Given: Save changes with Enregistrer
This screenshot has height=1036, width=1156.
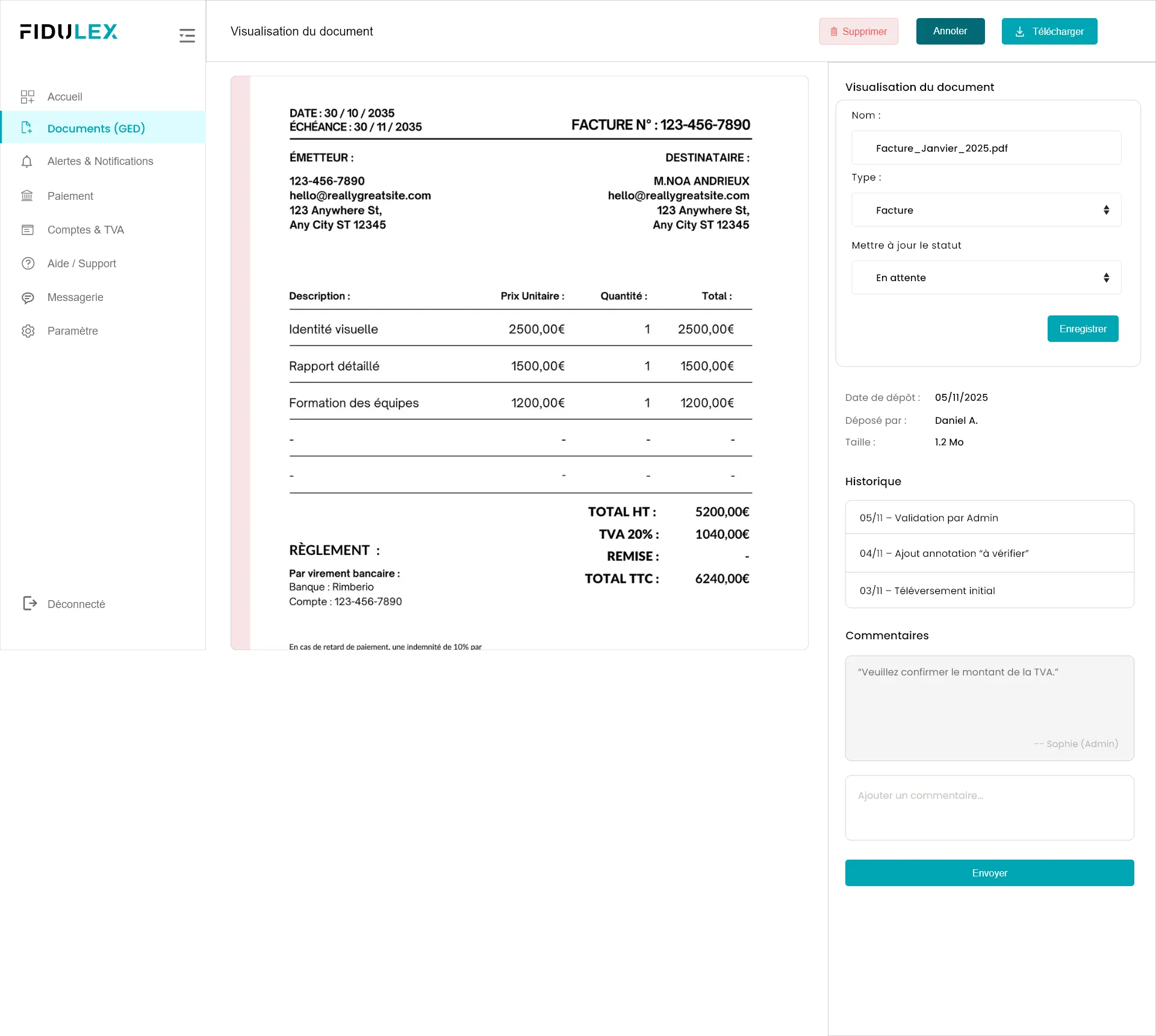Looking at the screenshot, I should pos(1082,329).
